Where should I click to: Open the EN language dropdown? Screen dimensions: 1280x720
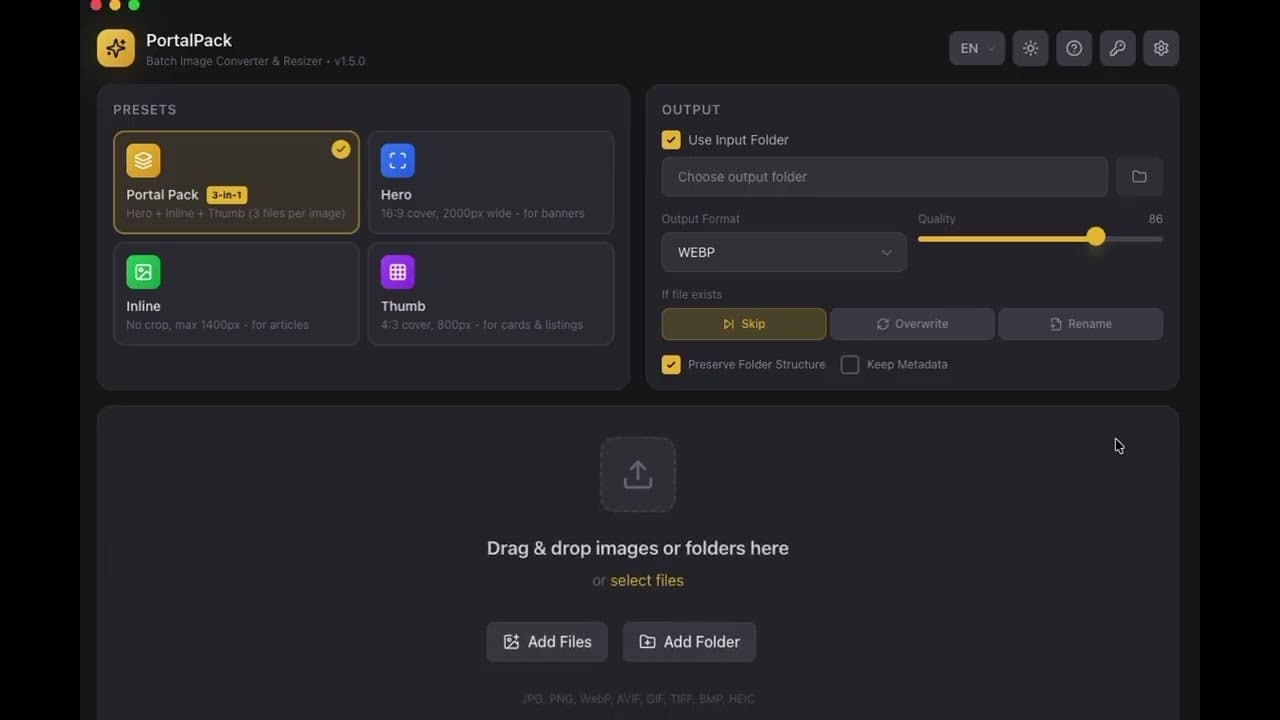[x=977, y=48]
